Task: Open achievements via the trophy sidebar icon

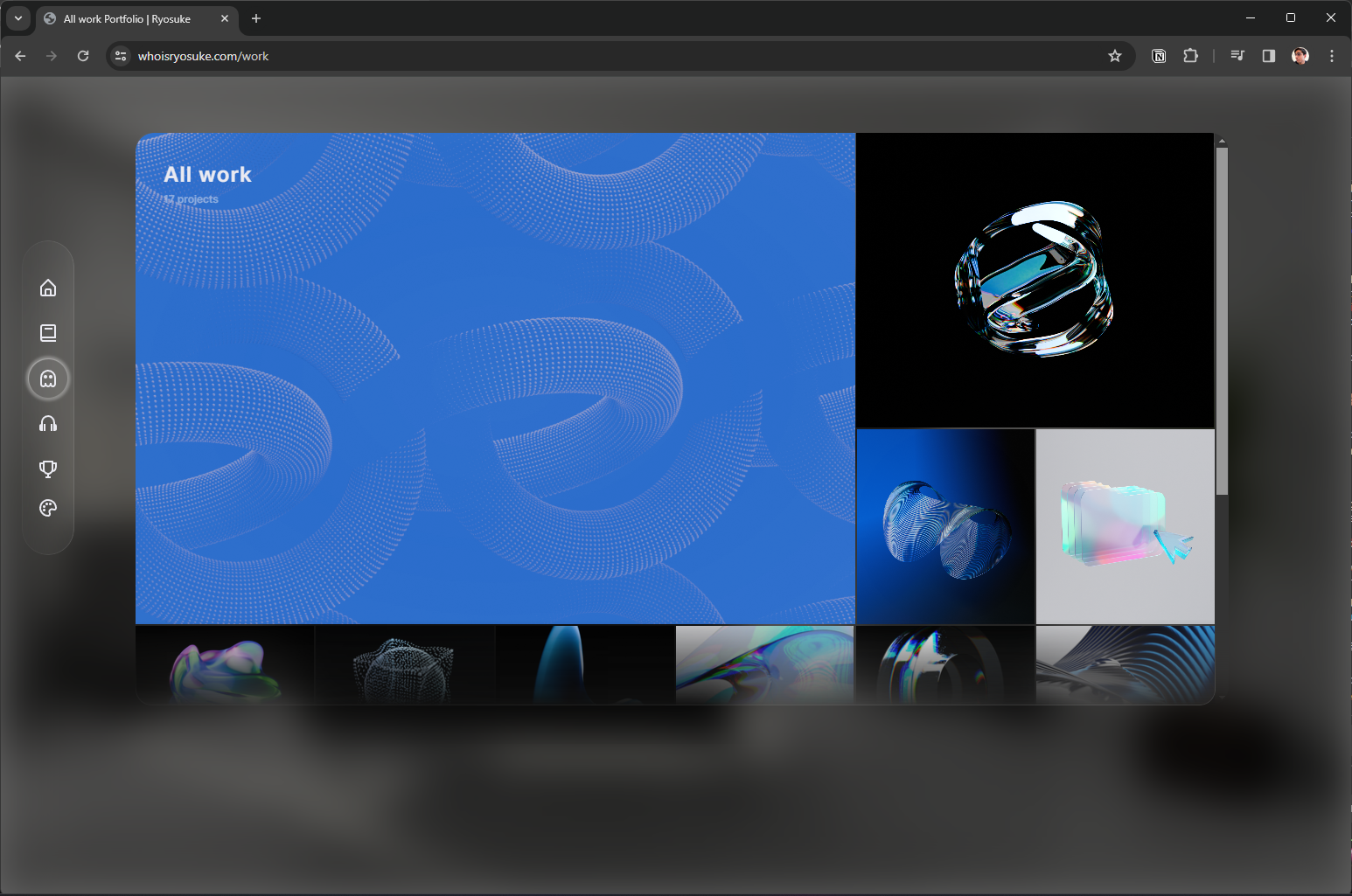Action: tap(48, 469)
